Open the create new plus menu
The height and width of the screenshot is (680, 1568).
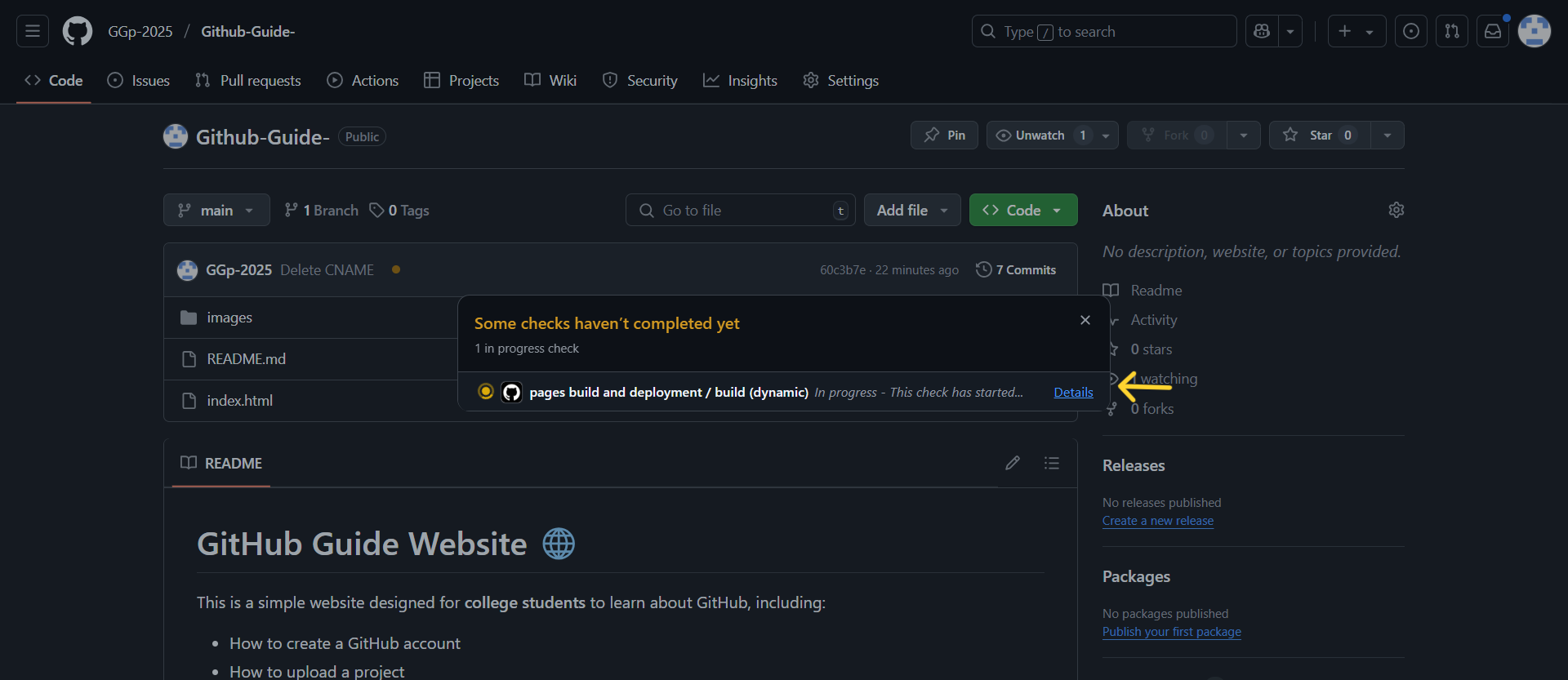point(1356,31)
